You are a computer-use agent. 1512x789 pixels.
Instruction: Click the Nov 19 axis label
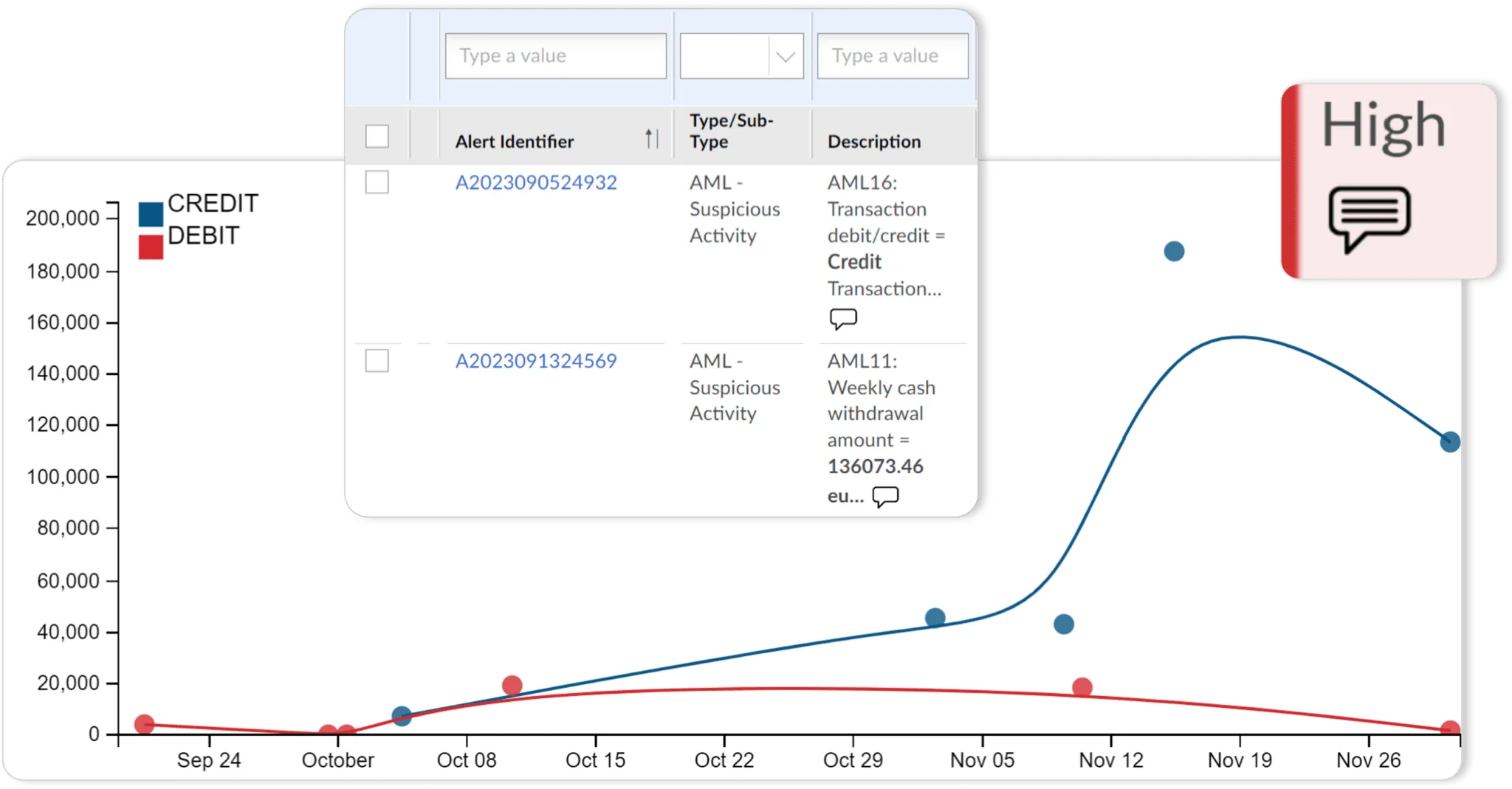(x=1240, y=760)
